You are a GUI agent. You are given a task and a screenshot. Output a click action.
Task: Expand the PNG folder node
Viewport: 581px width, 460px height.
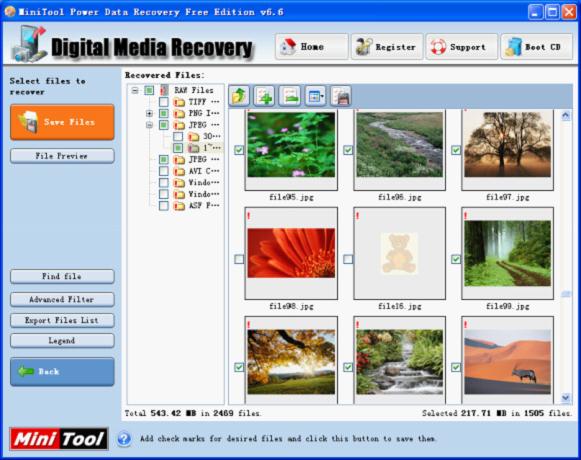[149, 113]
